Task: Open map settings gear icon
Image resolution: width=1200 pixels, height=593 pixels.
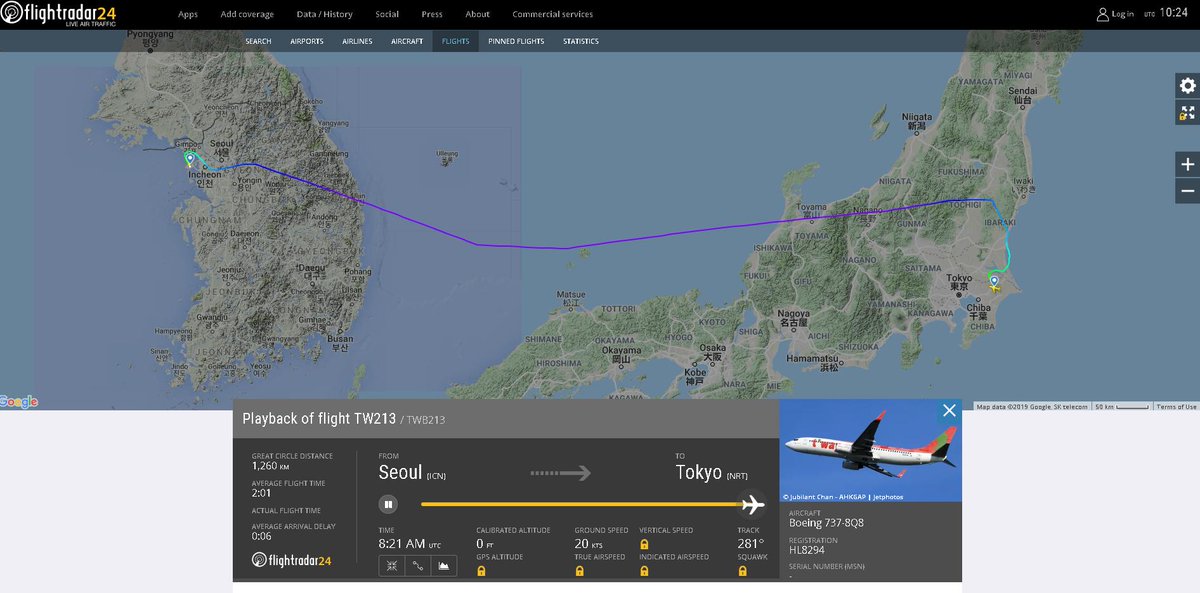Action: [x=1187, y=86]
